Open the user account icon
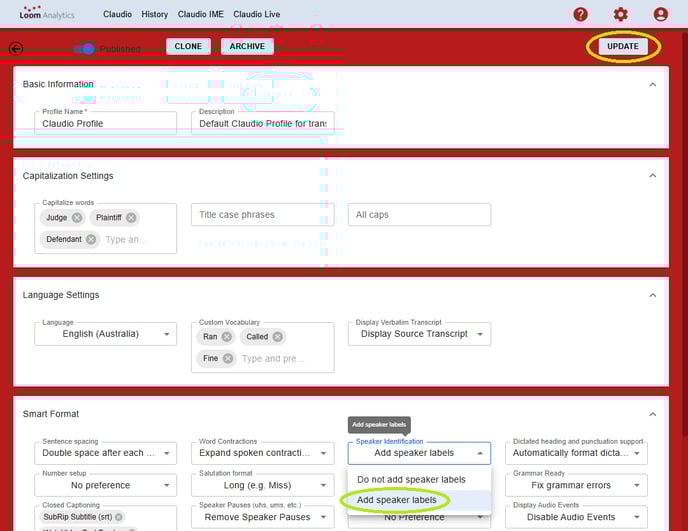 point(660,14)
